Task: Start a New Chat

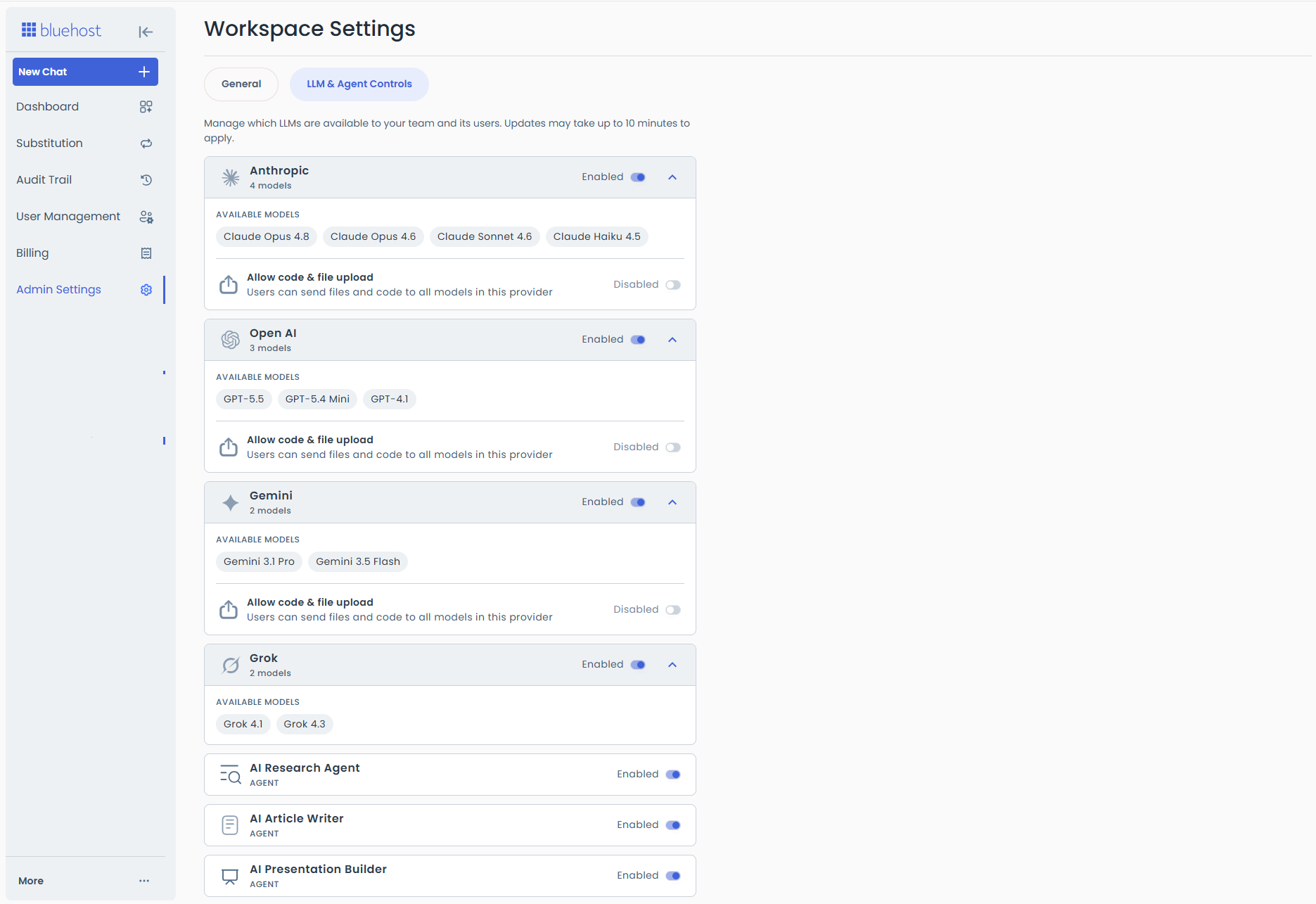Action: click(x=85, y=72)
